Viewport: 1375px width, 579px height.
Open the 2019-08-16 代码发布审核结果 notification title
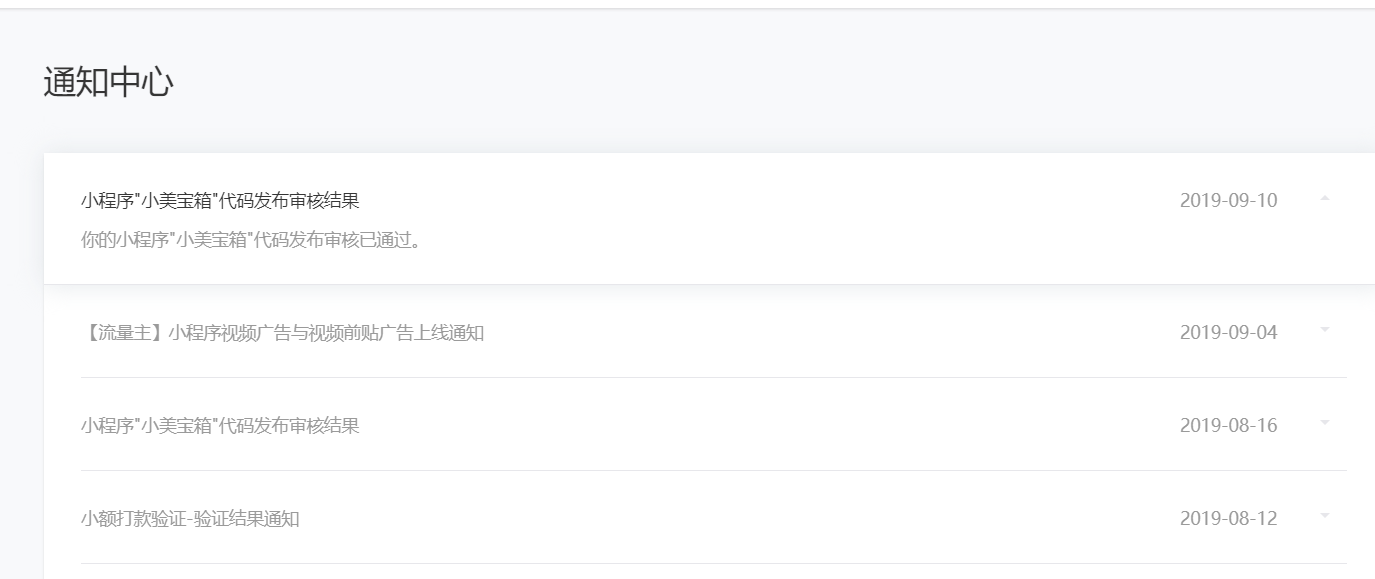coord(220,426)
